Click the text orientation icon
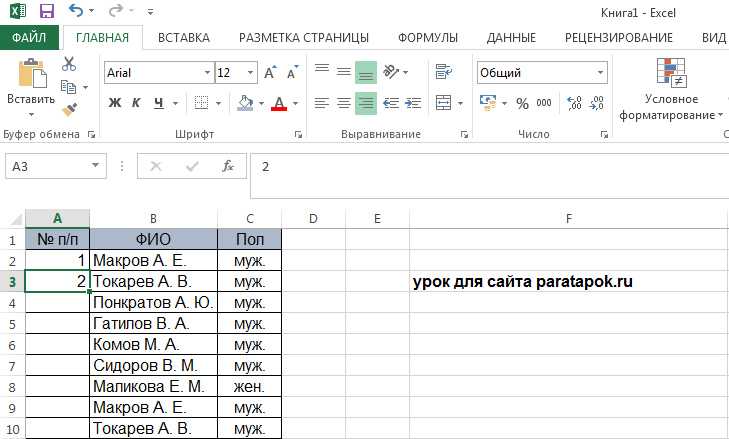This screenshot has height=439, width=729. tap(391, 72)
